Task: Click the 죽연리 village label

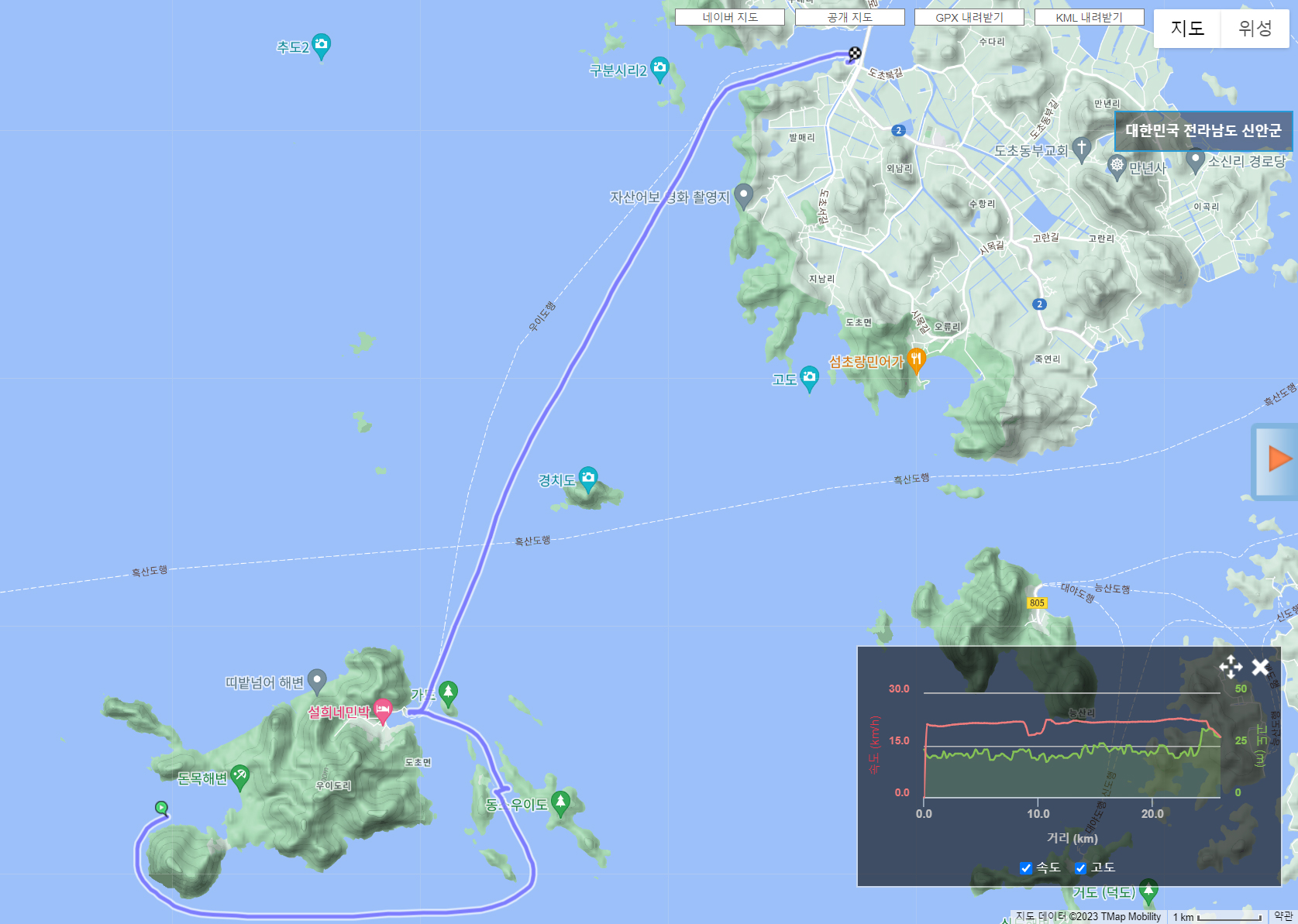Action: pyautogui.click(x=1047, y=359)
